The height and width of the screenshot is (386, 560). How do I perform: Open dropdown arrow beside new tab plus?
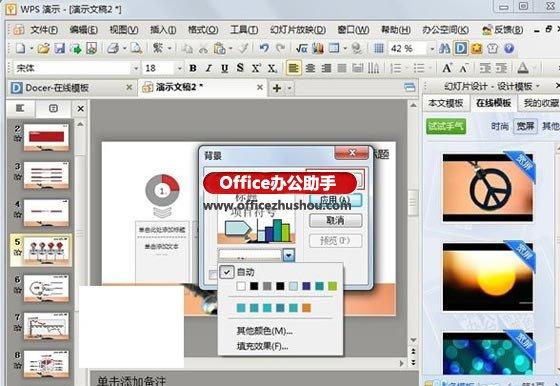(x=289, y=88)
